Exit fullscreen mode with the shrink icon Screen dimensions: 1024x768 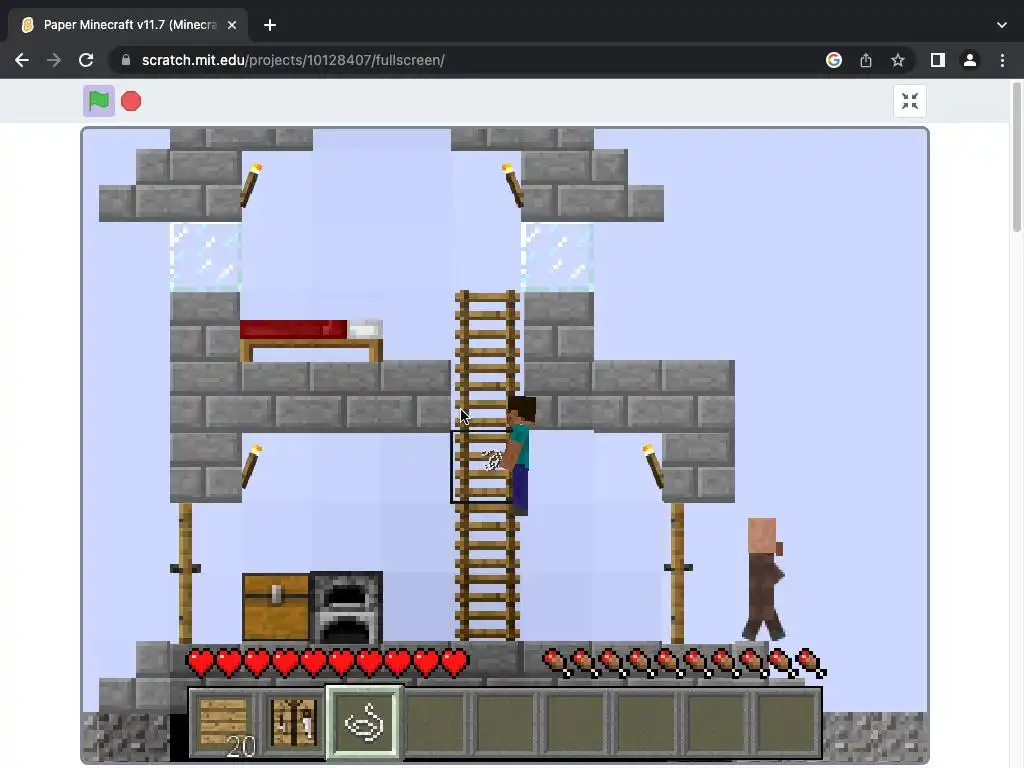coord(910,101)
